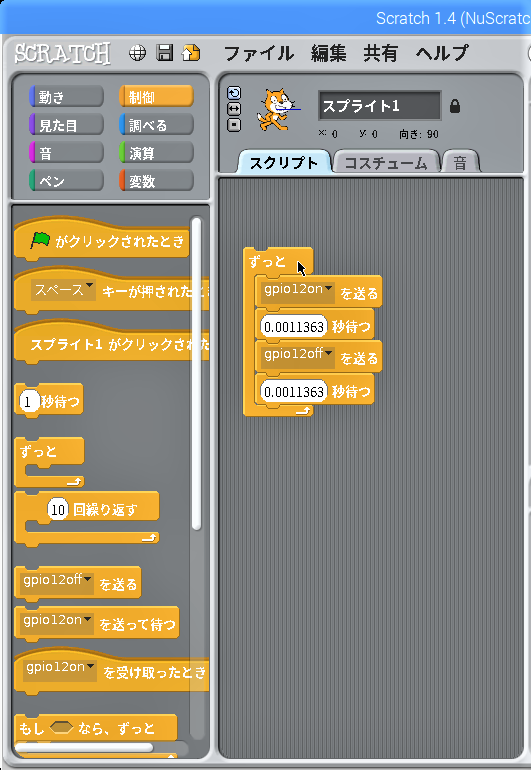Click the save project floppy icon
Viewport: 531px width, 770px height.
tap(165, 53)
